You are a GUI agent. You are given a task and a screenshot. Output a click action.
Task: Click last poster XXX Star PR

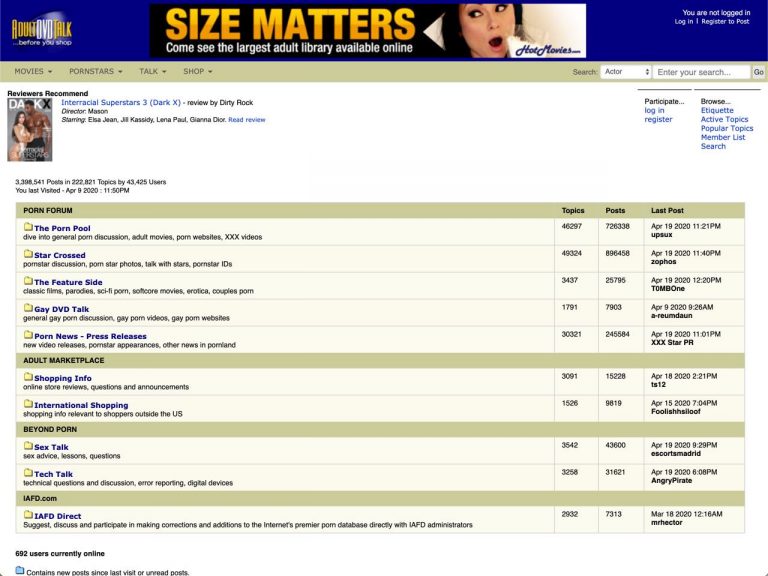[x=672, y=343]
